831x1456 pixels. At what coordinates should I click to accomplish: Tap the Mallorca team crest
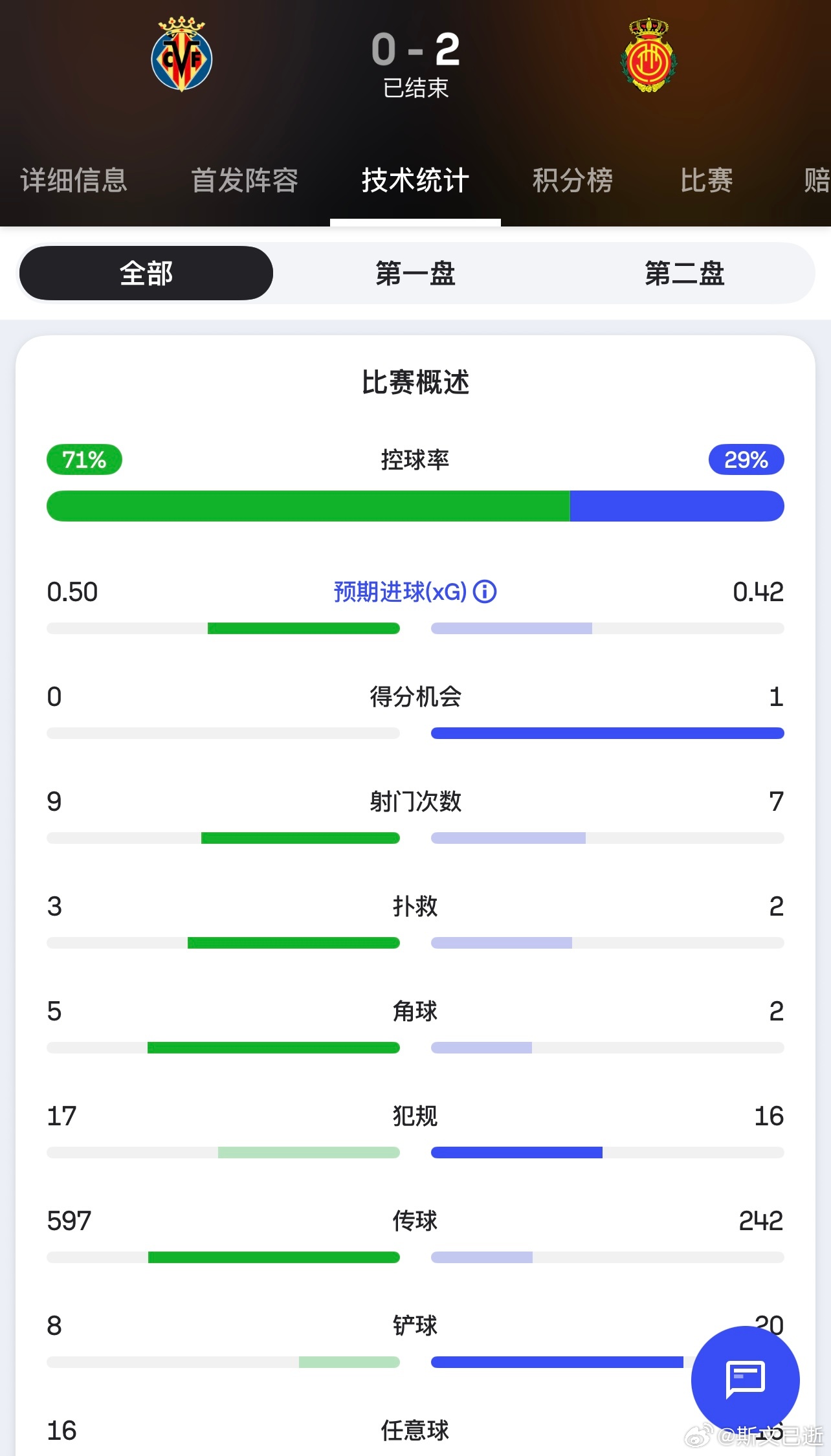coord(649,54)
